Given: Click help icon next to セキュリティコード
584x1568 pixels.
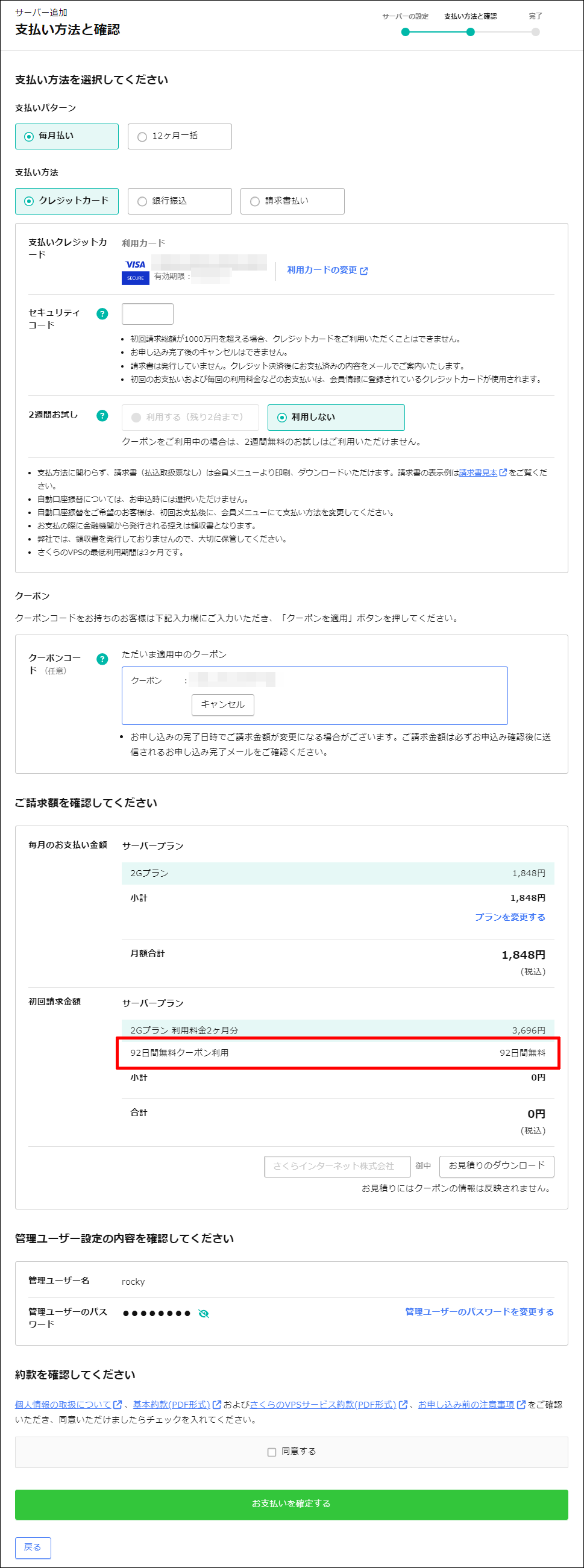Looking at the screenshot, I should [102, 313].
